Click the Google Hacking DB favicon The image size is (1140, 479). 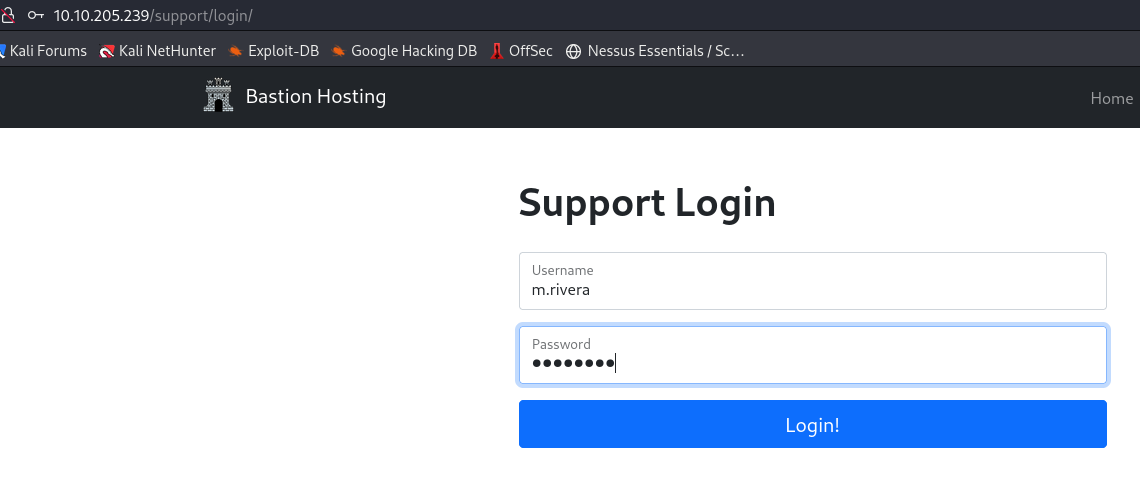pos(339,51)
